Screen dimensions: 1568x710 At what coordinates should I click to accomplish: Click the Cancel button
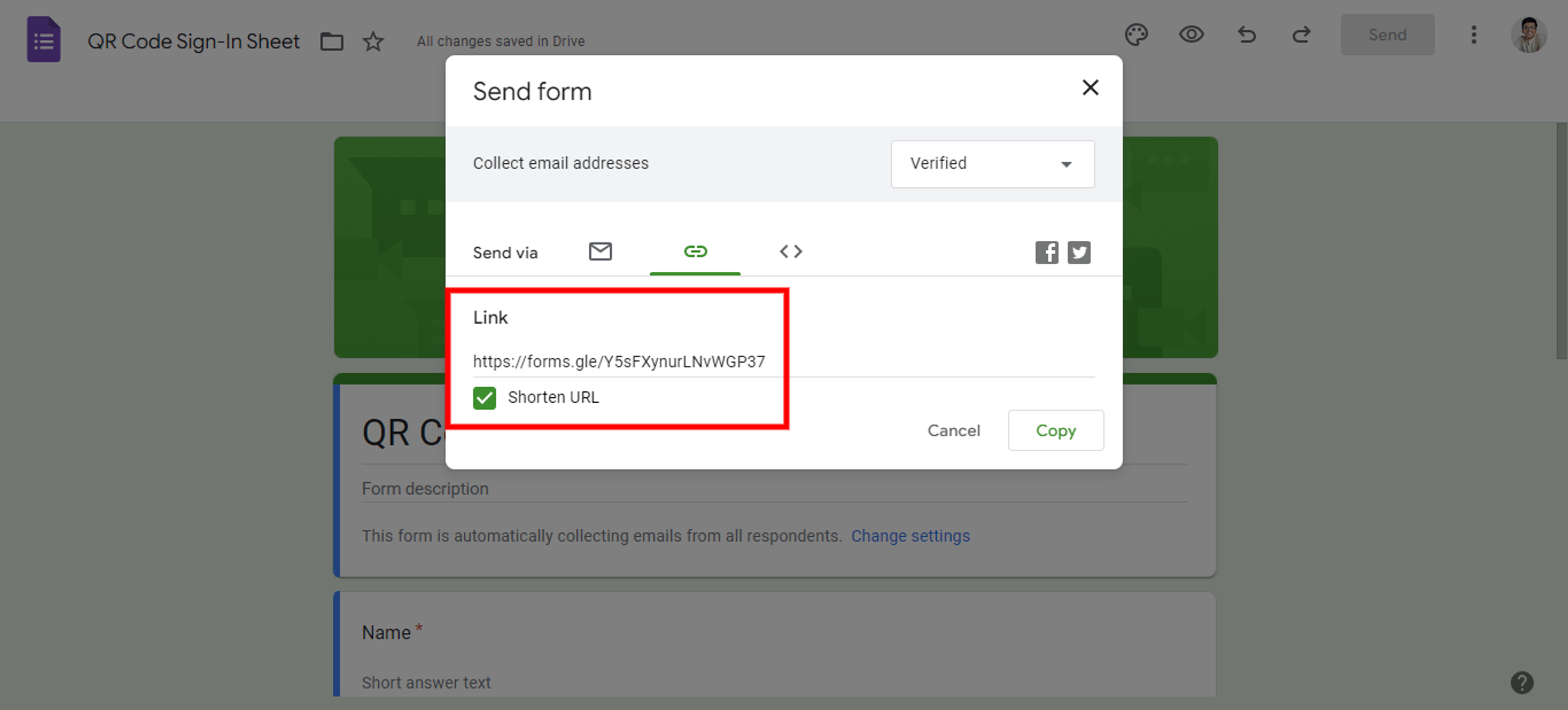coord(953,430)
